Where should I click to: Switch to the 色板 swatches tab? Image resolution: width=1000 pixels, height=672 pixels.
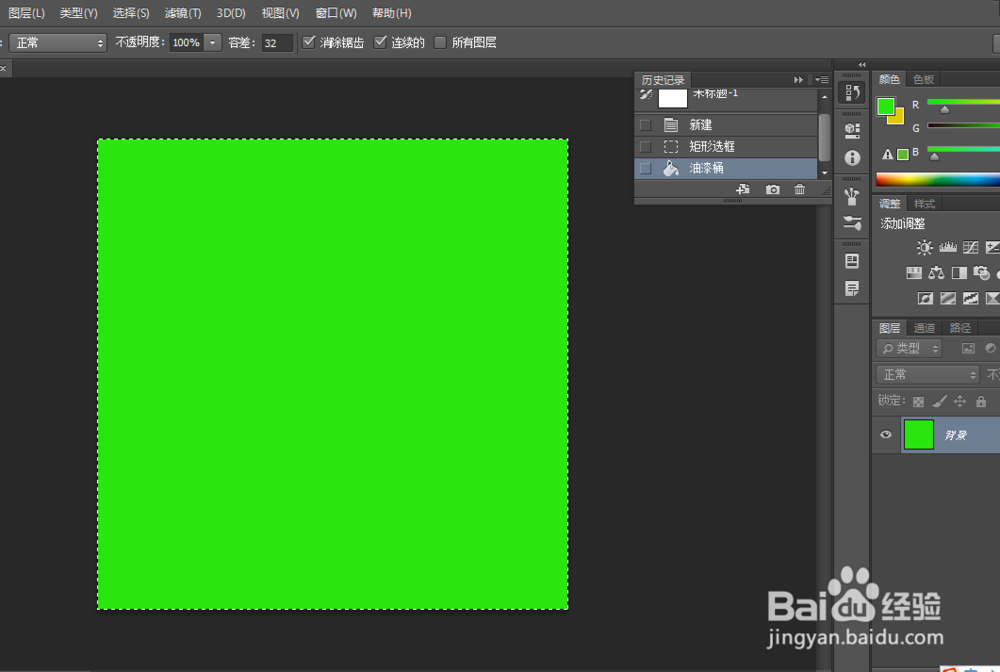(x=923, y=79)
